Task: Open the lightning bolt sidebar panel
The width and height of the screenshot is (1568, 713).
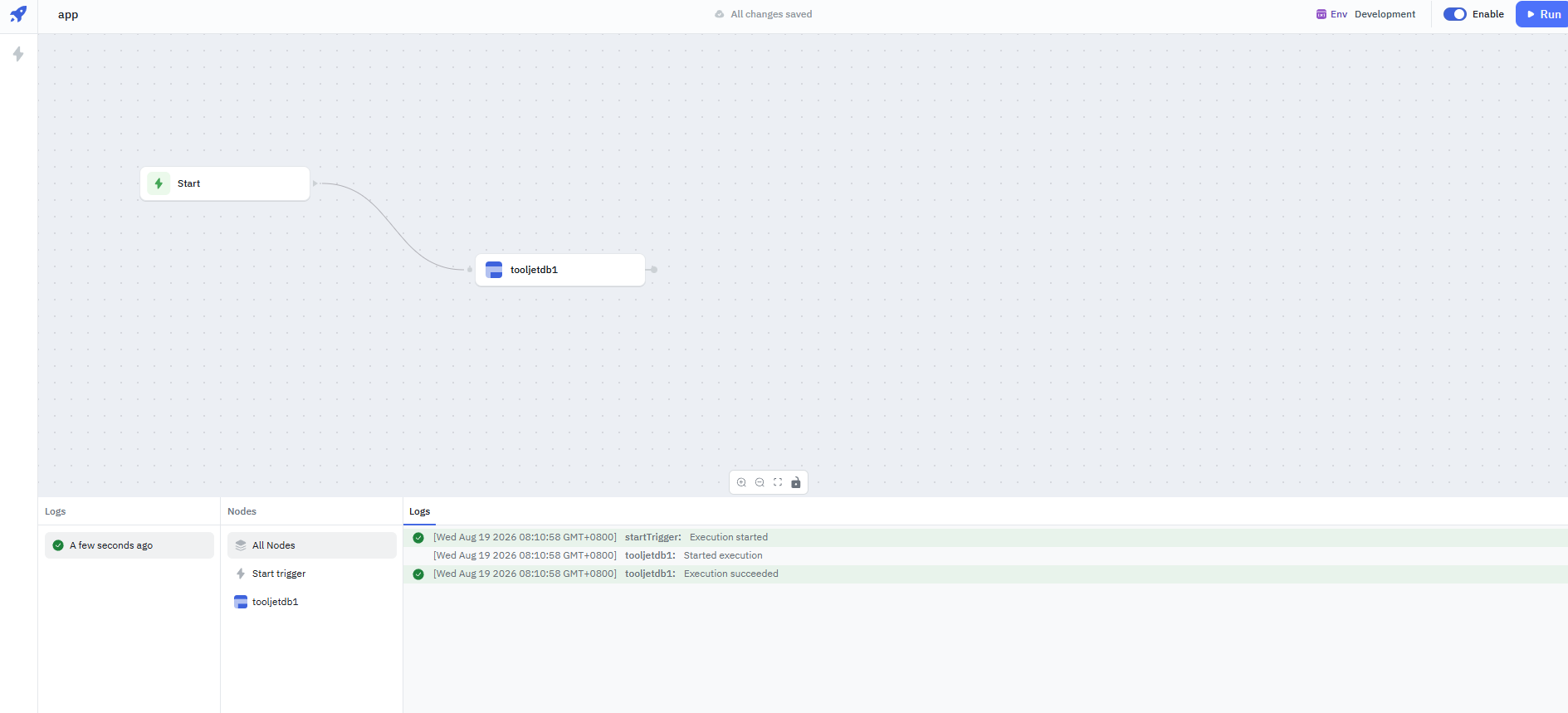Action: [x=18, y=54]
